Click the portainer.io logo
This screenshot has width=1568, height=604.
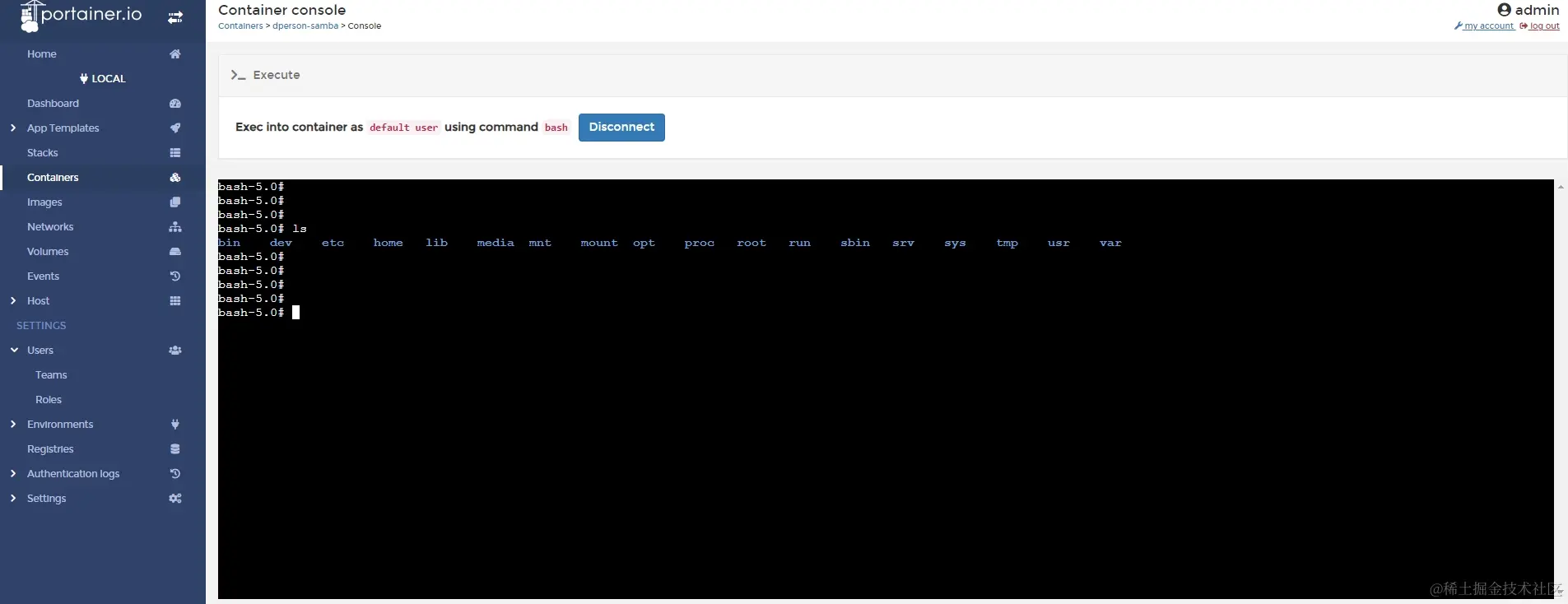point(81,16)
